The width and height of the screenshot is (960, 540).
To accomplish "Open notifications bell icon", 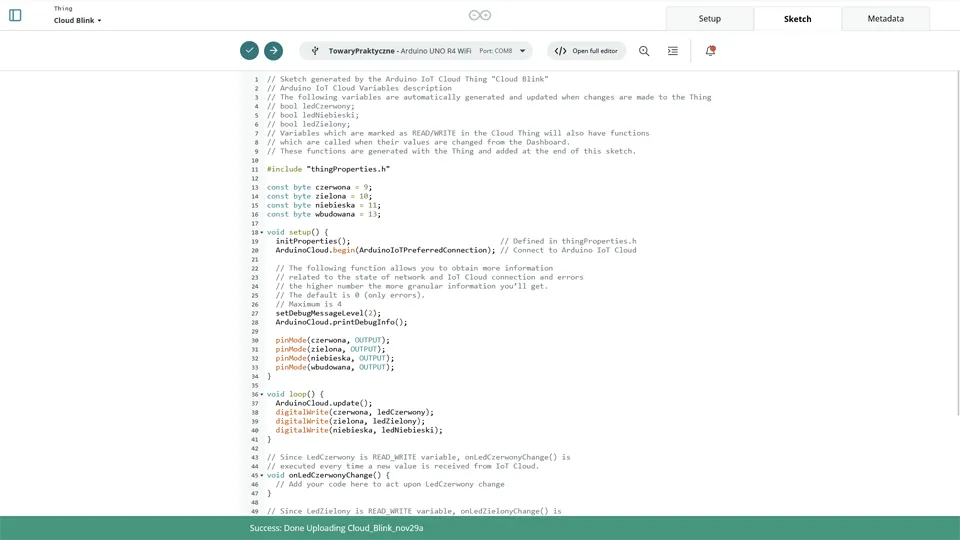I will (x=710, y=51).
